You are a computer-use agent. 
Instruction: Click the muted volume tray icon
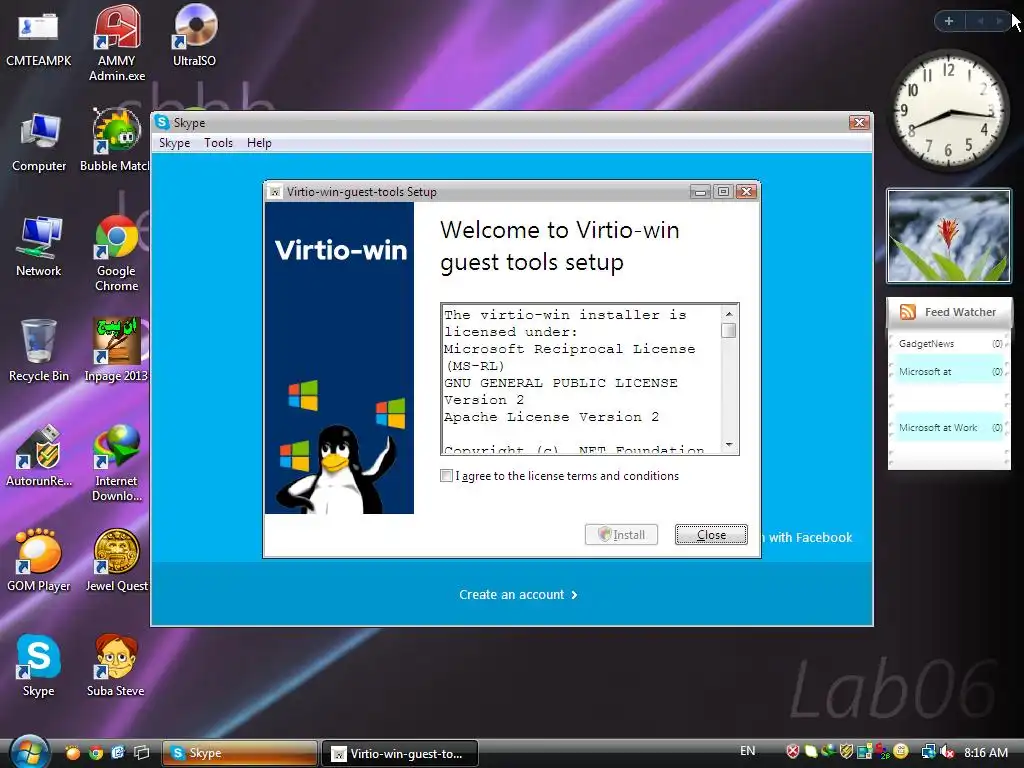pyautogui.click(x=947, y=752)
